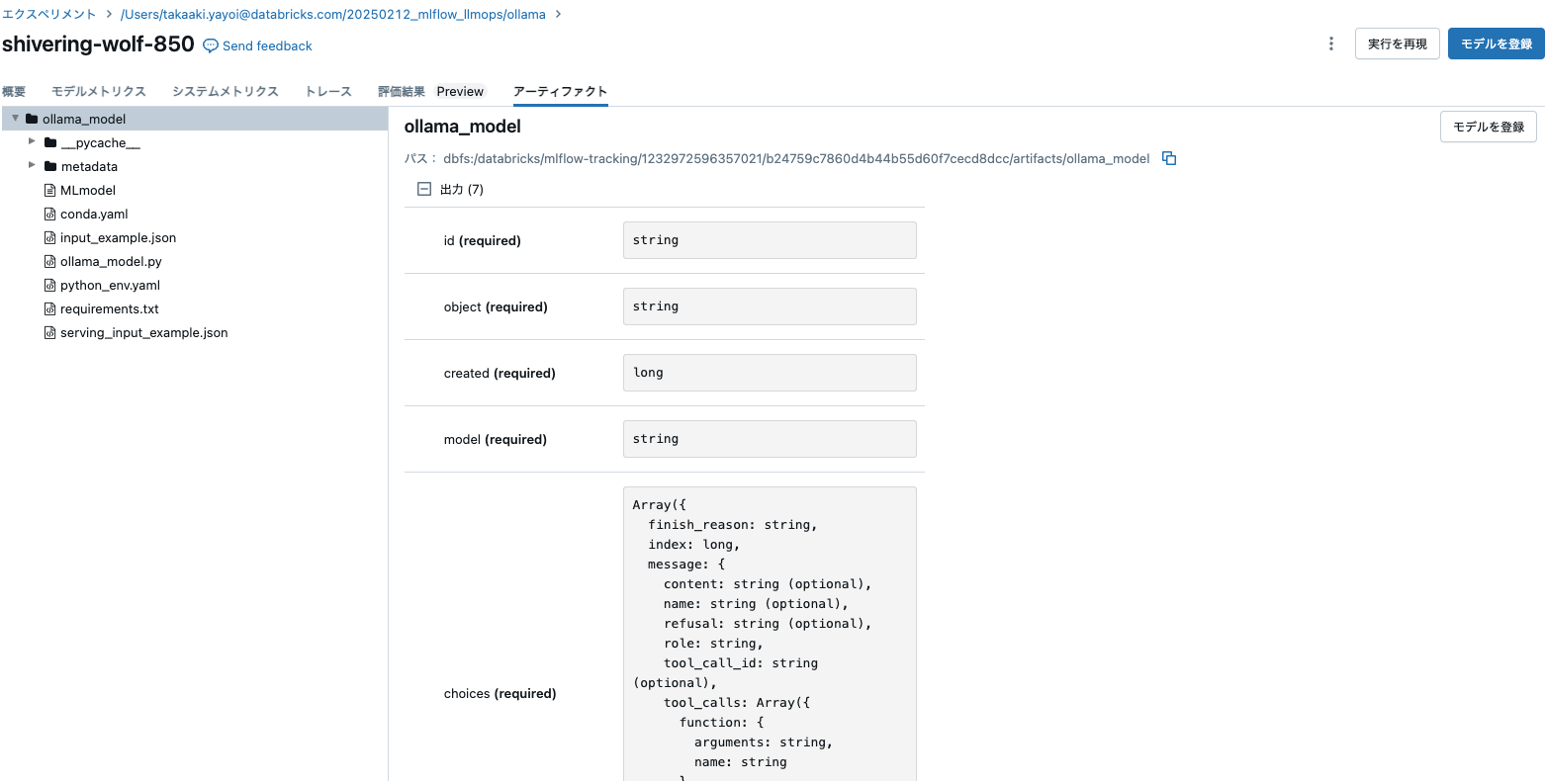Open the run options kebab menu
1546x784 pixels.
coord(1330,44)
